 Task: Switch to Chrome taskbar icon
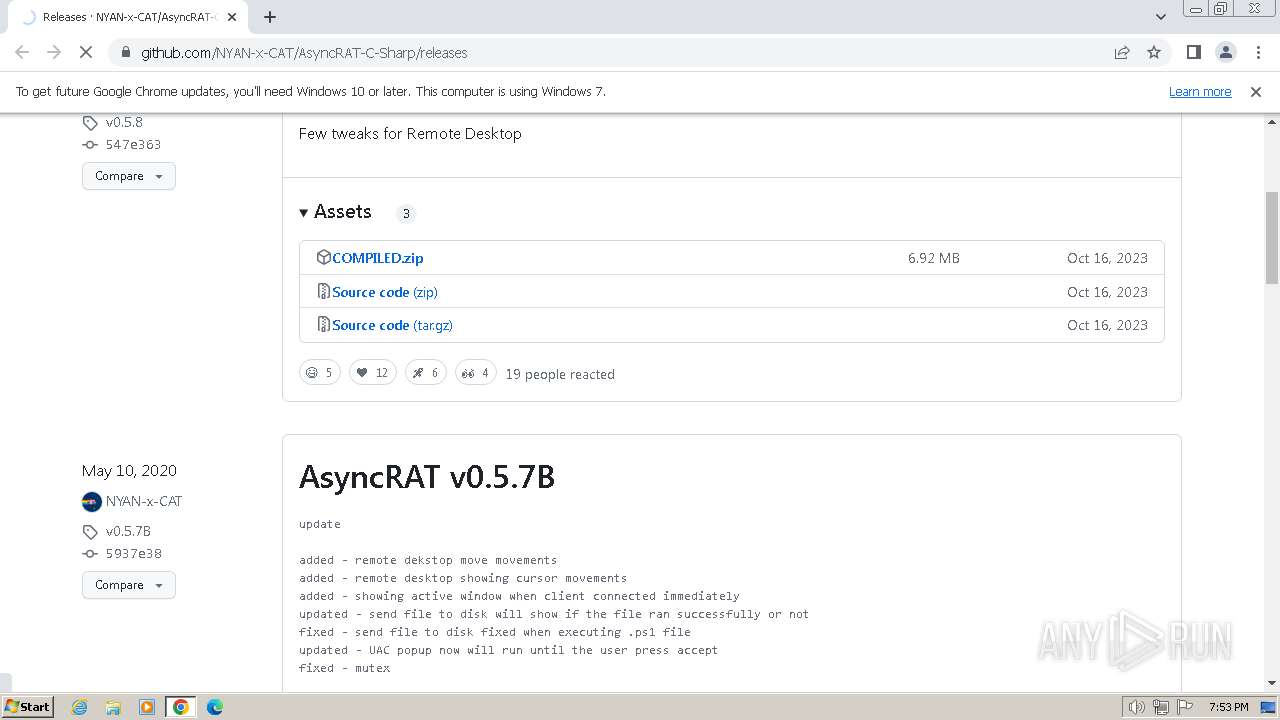pos(181,707)
